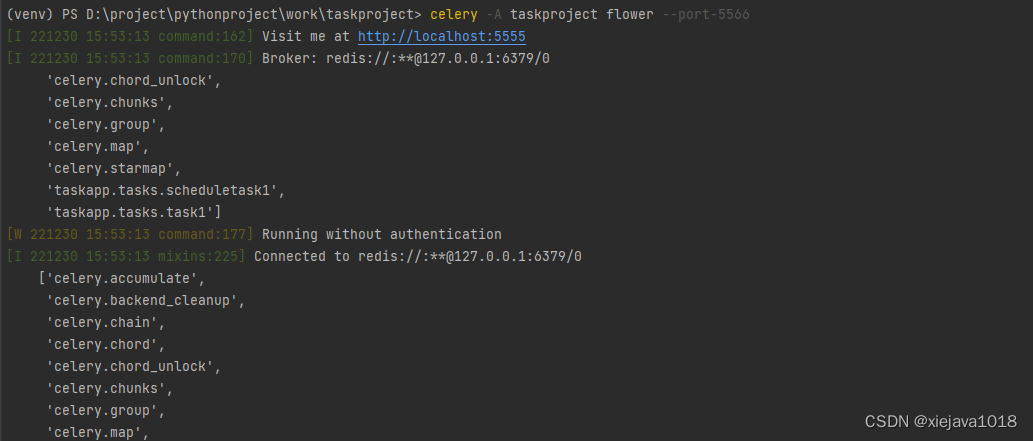This screenshot has height=441, width=1033.
Task: Select the 'taskapp.tasks.task1' line
Action: 134,212
